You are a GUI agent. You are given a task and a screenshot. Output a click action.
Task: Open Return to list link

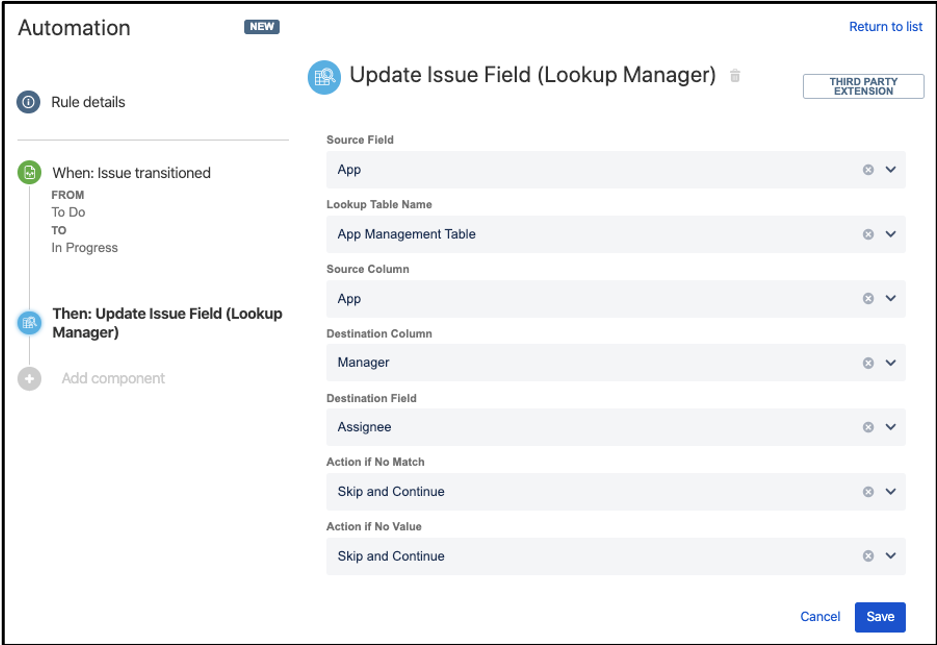pyautogui.click(x=885, y=26)
